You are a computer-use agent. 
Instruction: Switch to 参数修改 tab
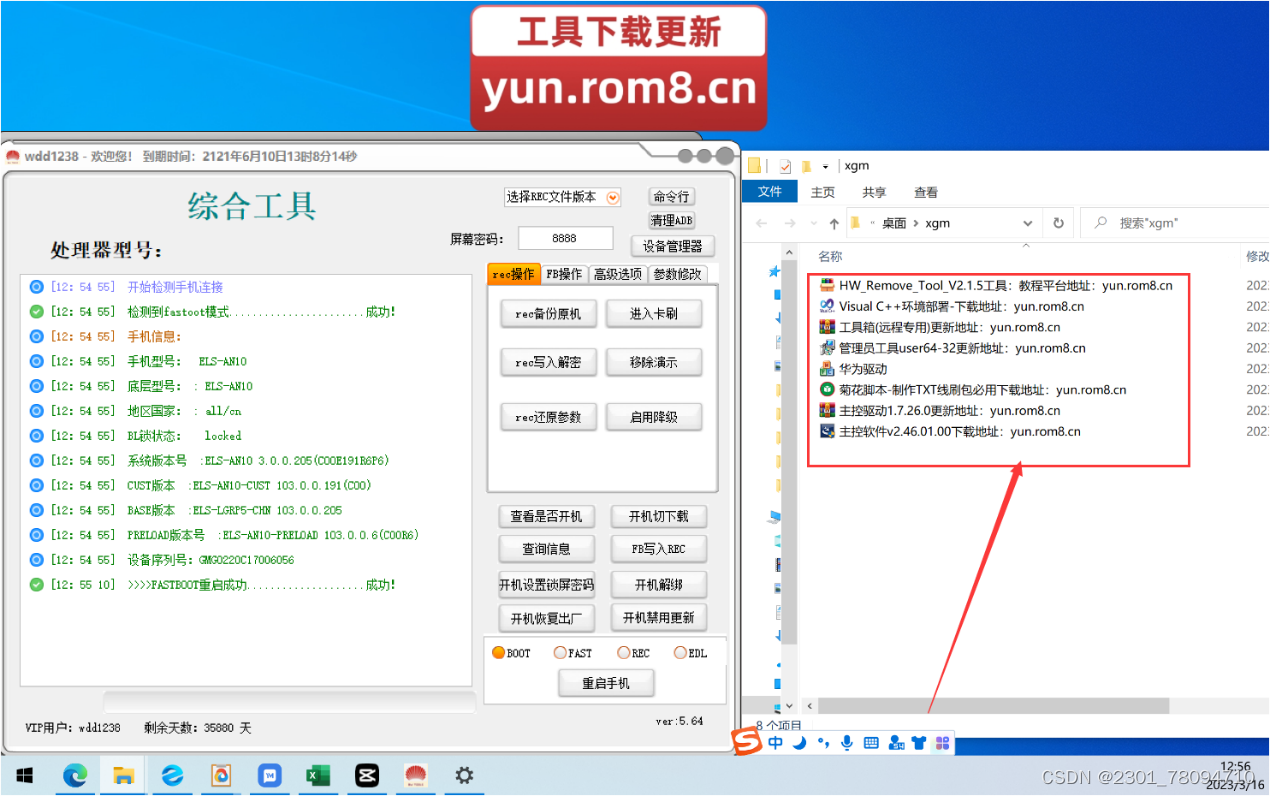click(x=677, y=274)
